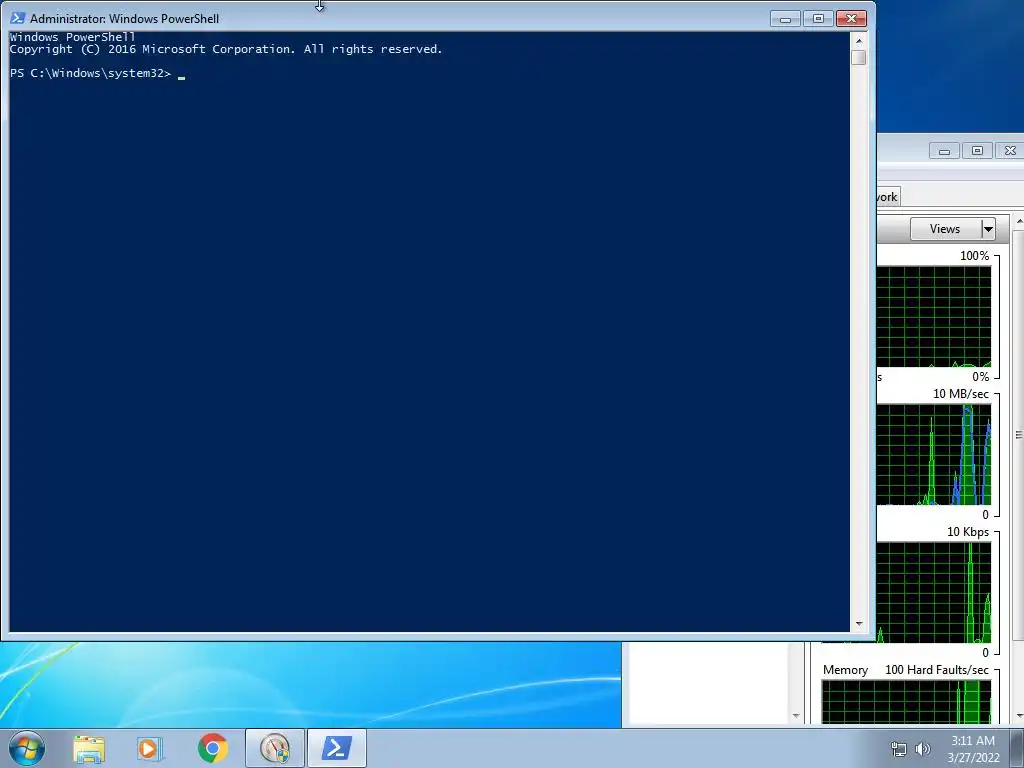This screenshot has height=768, width=1024.
Task: Click the CPU 100% usage graph
Action: pos(934,317)
